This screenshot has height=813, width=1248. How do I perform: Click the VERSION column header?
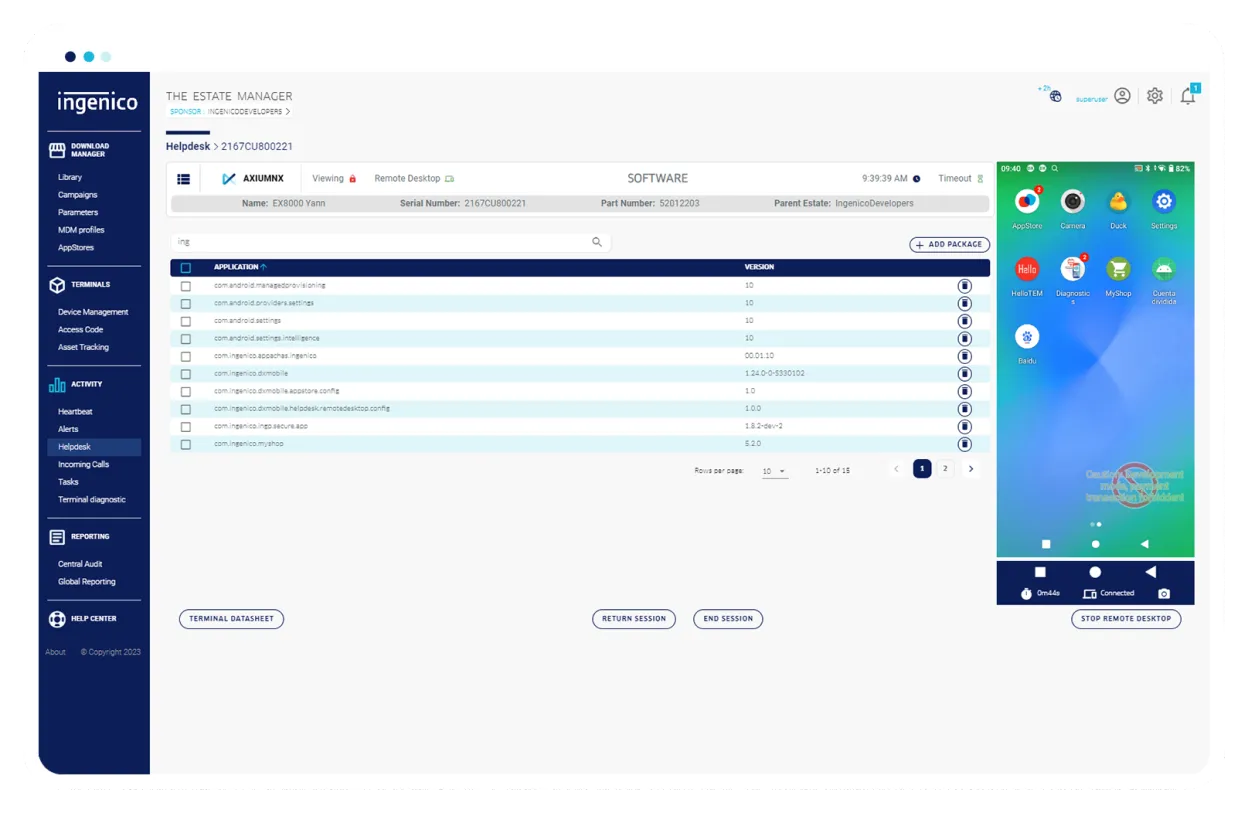point(759,268)
